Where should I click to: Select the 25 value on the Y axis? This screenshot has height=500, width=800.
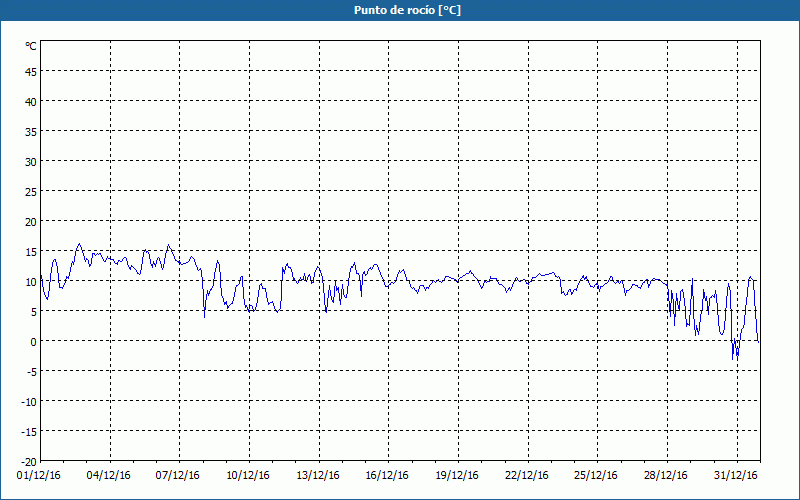[31, 192]
